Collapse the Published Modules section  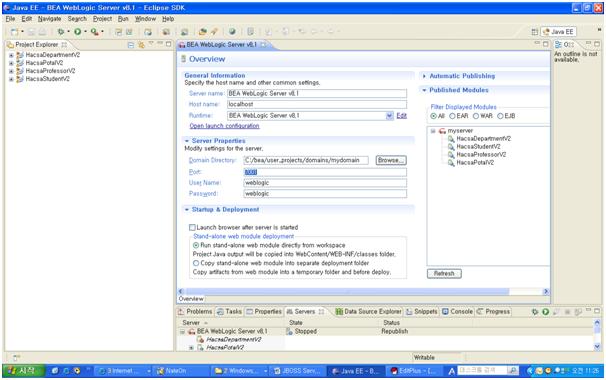(424, 90)
